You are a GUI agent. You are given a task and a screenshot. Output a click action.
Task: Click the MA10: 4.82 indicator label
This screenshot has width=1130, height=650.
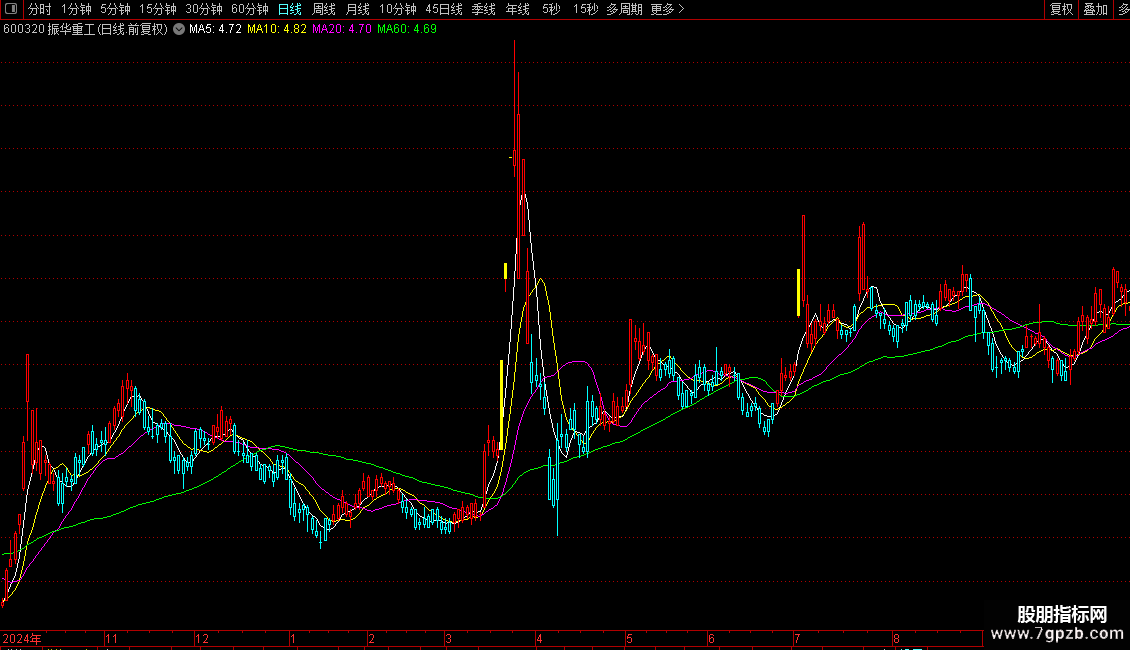tap(277, 29)
